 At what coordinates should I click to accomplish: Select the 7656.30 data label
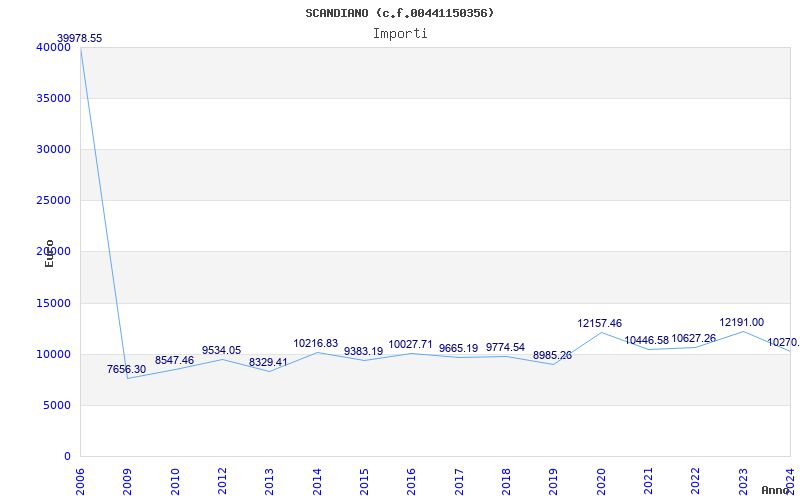[x=127, y=369]
